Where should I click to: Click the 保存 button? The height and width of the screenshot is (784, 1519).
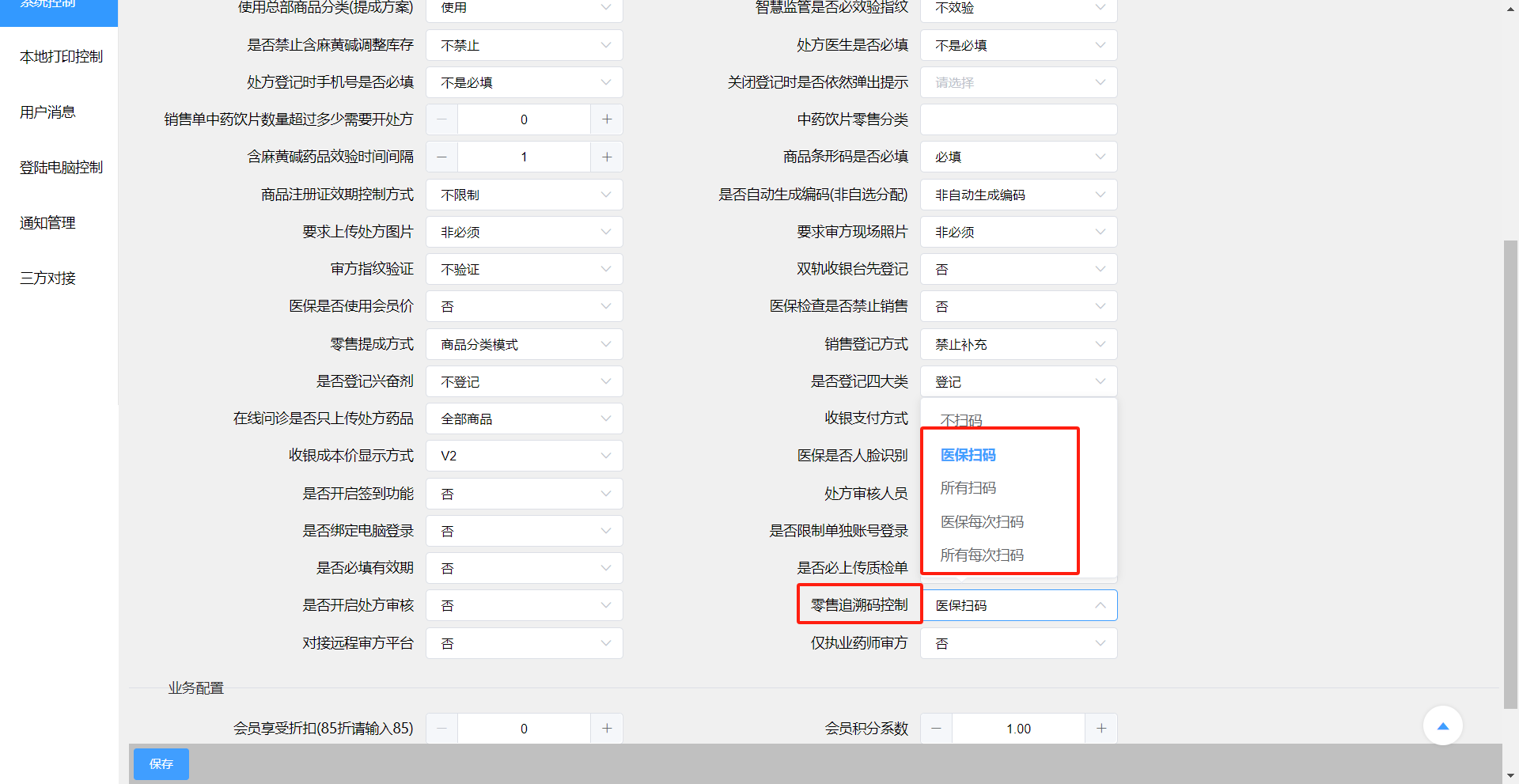[161, 763]
